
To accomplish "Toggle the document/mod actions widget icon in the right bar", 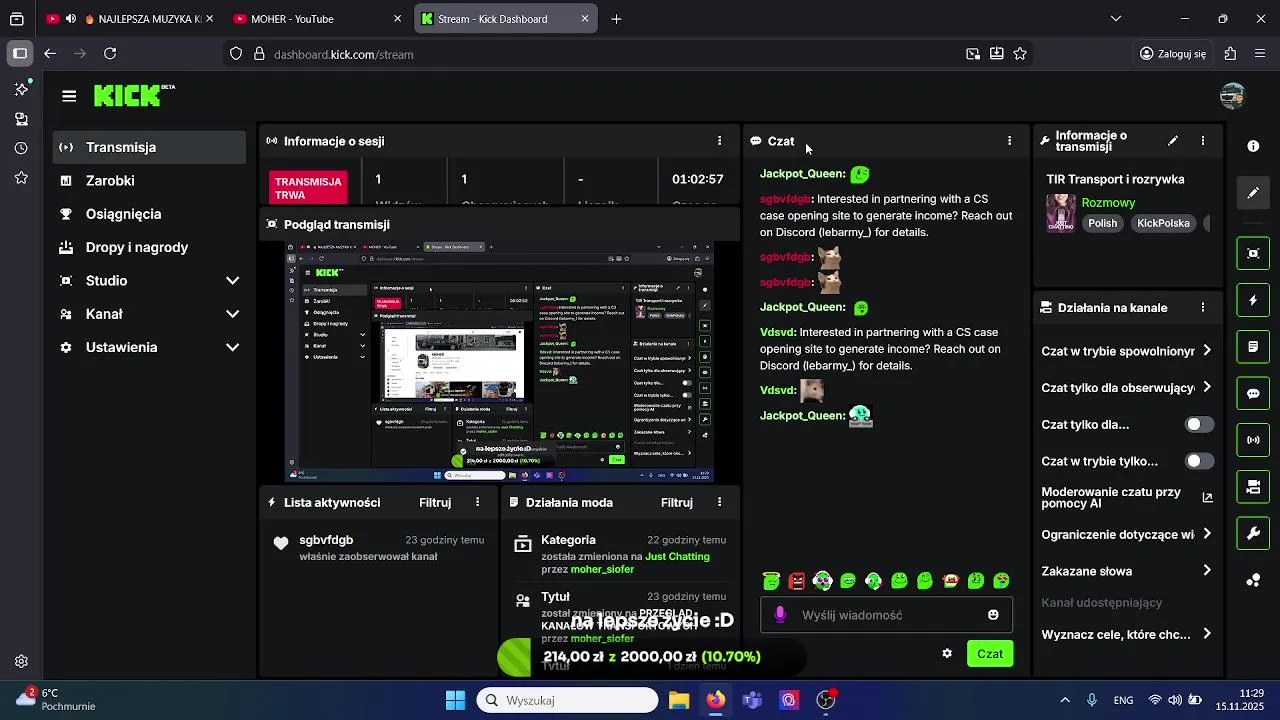I will (1253, 347).
